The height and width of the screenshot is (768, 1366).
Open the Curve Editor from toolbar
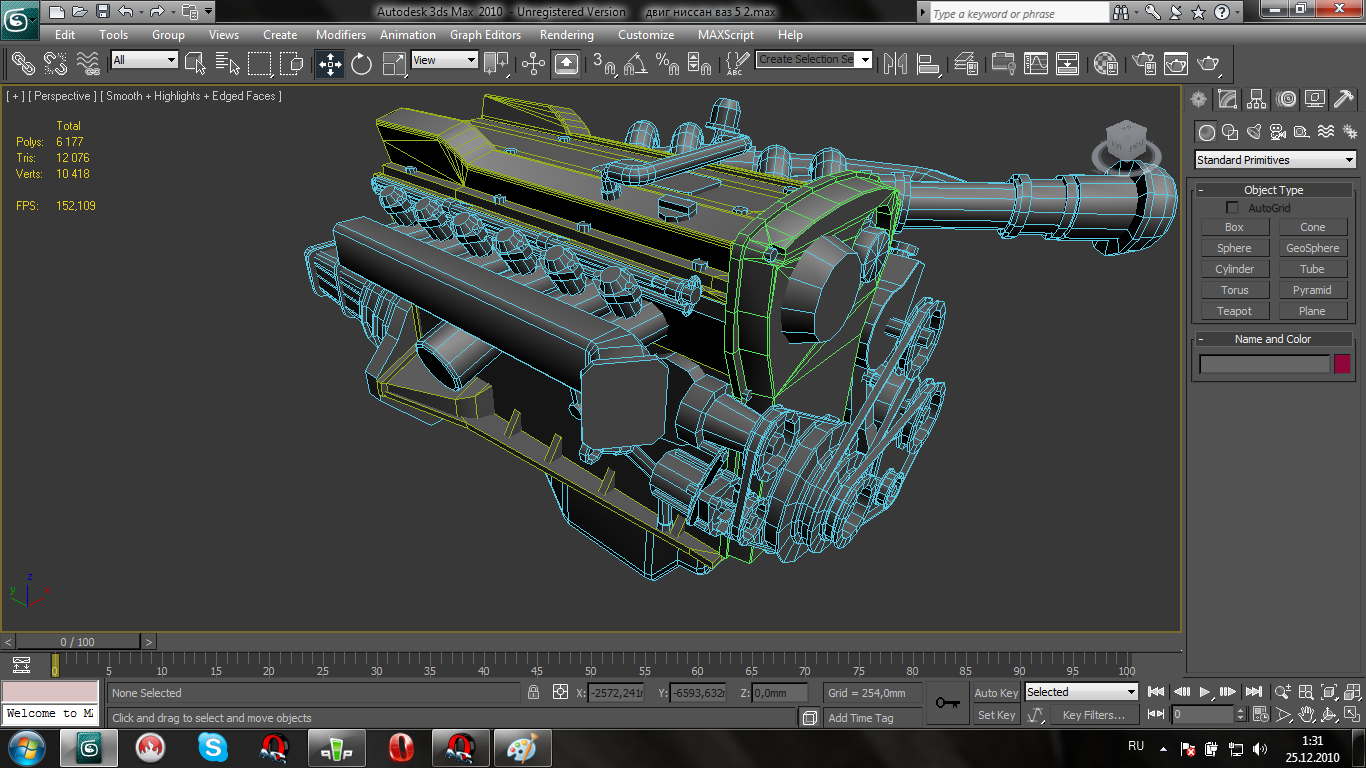coord(1037,64)
